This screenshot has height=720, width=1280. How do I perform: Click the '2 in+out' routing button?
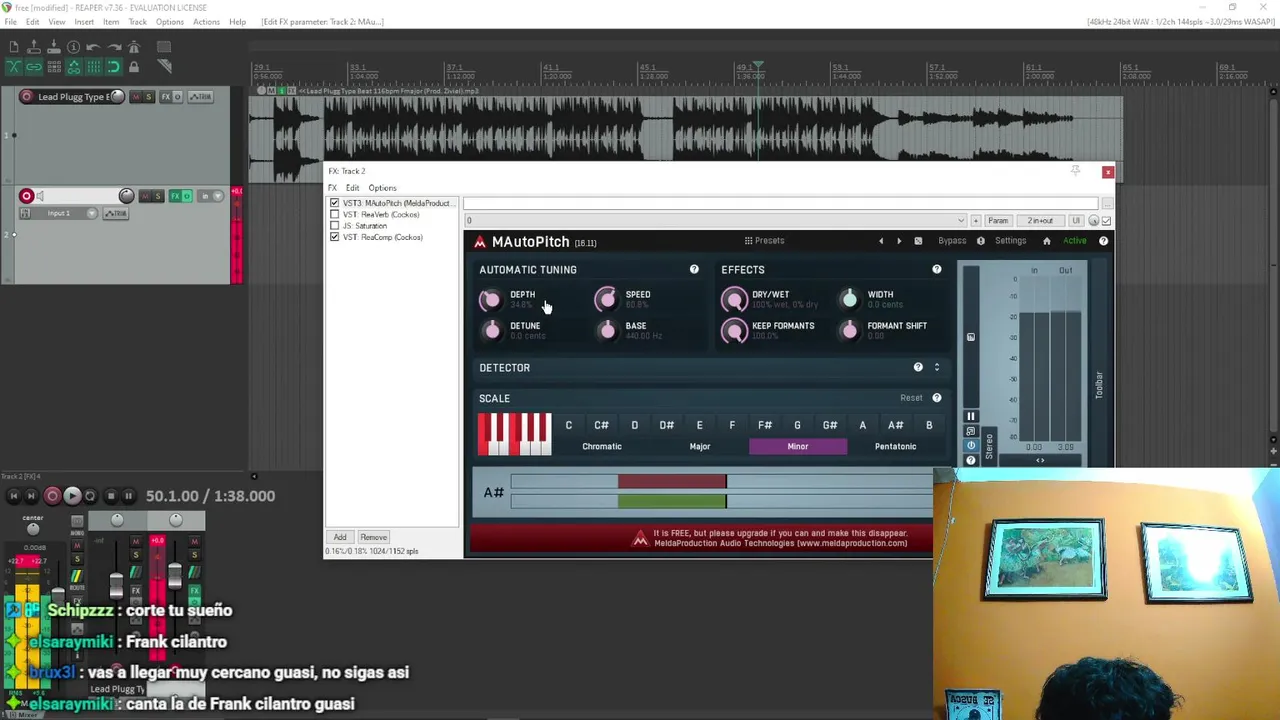pos(1040,220)
